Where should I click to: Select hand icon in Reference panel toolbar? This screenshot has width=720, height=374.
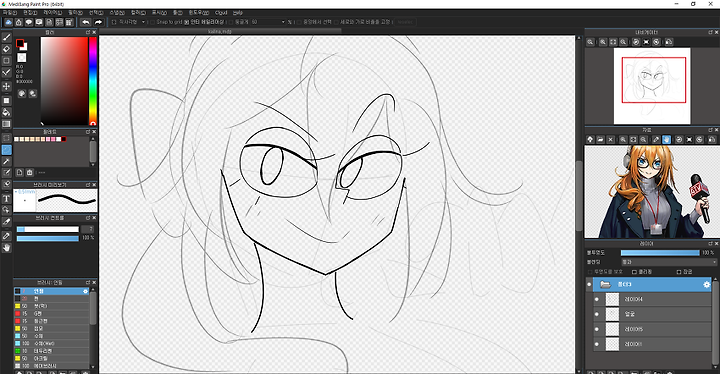[667, 139]
